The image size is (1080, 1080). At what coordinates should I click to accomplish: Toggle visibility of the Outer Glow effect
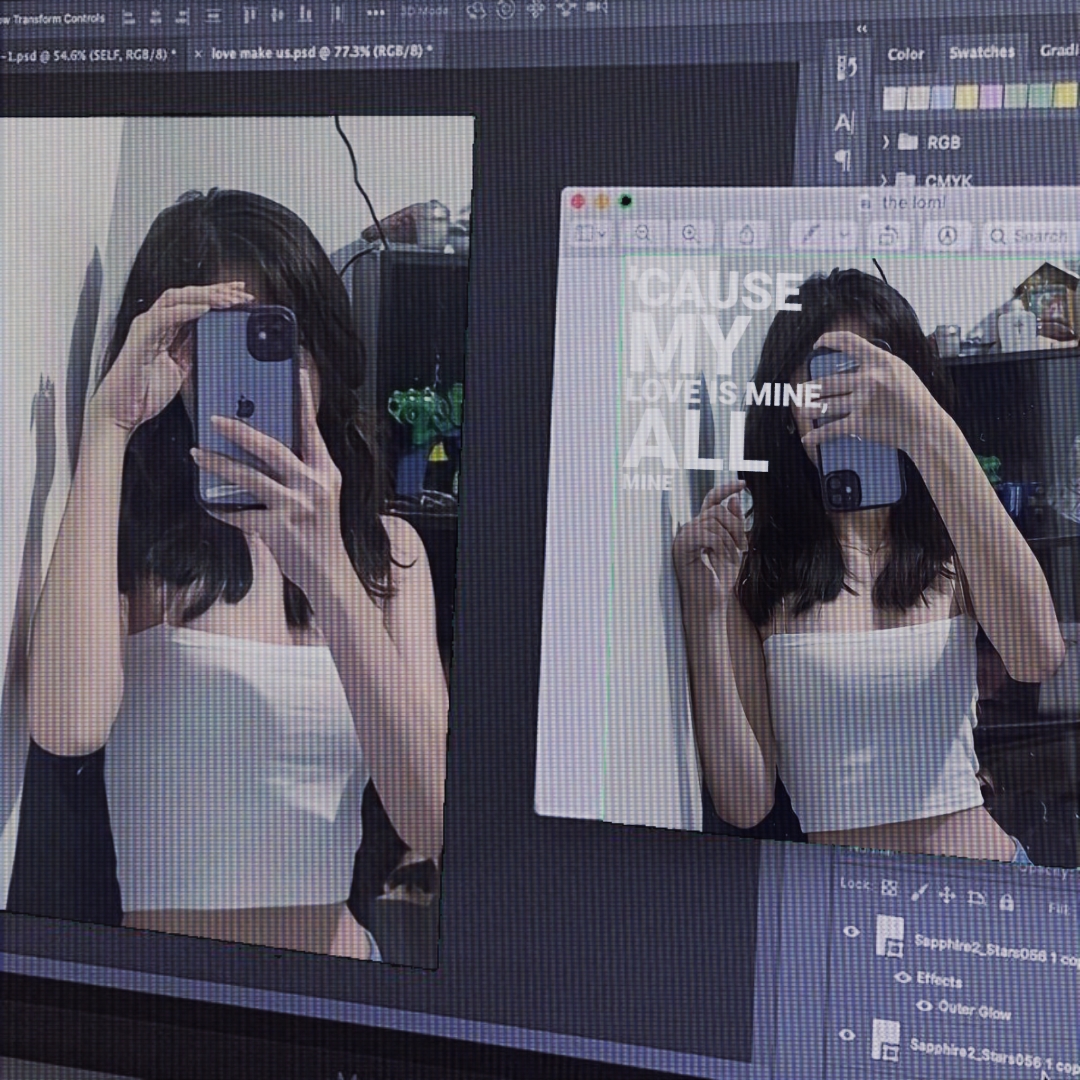click(925, 1006)
